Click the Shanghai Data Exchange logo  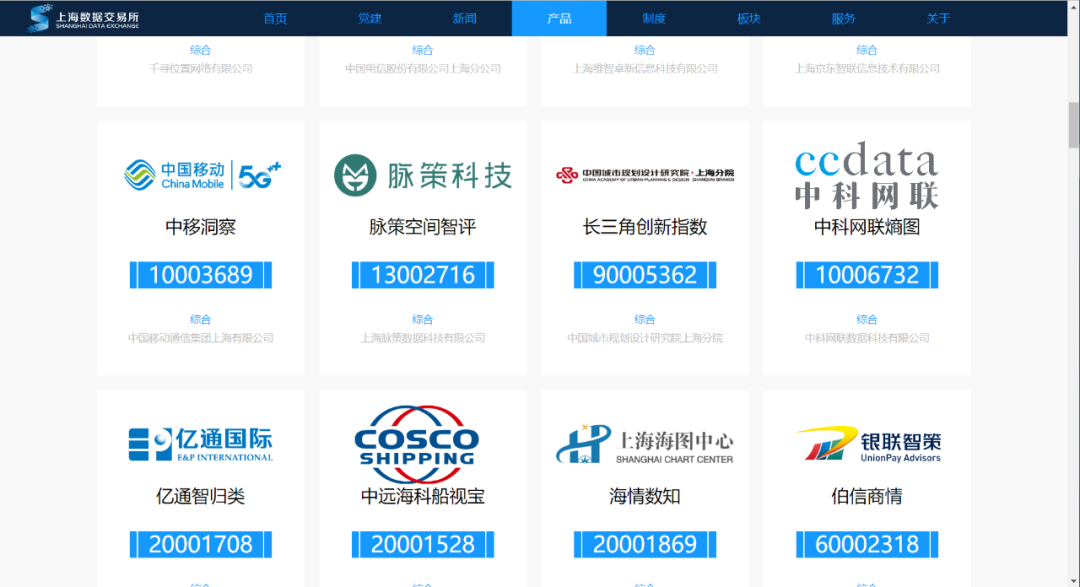click(x=83, y=18)
